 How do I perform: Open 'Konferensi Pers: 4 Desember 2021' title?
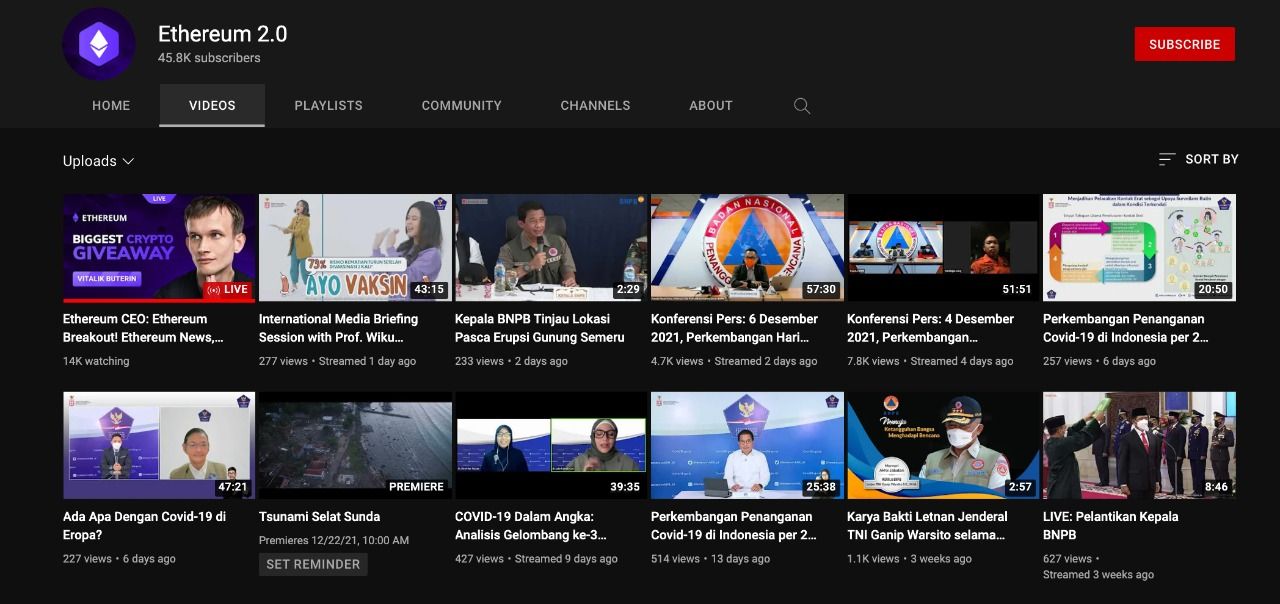pyautogui.click(x=930, y=328)
